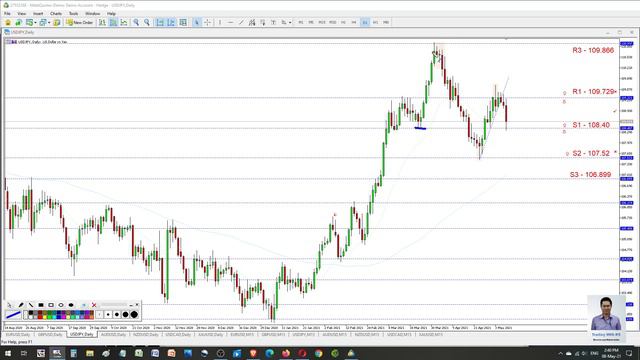Click the presenter webcam thumbnail

(x=606, y=318)
